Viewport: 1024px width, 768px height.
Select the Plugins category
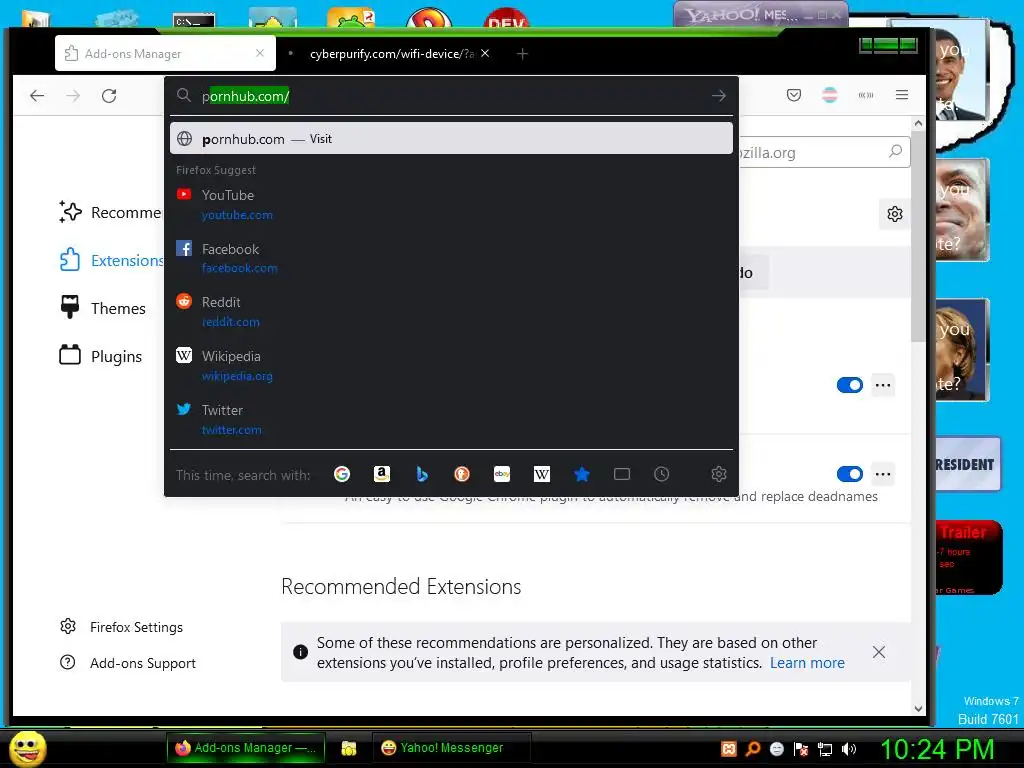(x=101, y=356)
